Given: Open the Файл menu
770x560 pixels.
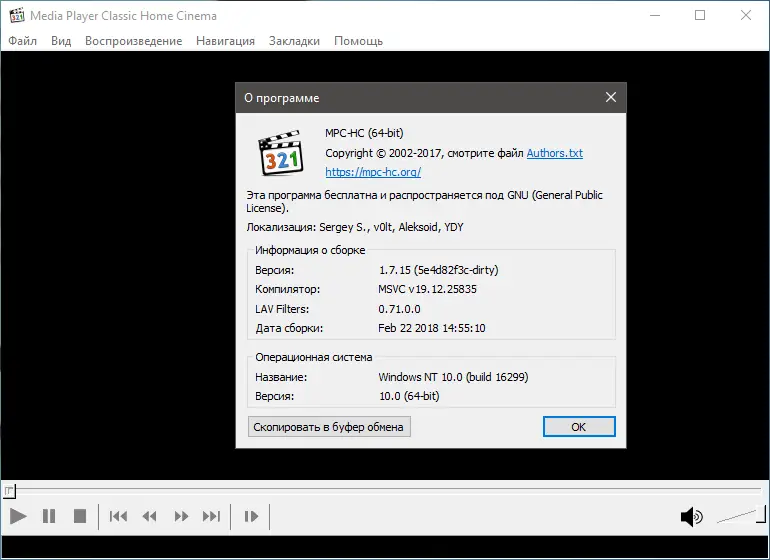Looking at the screenshot, I should point(23,41).
